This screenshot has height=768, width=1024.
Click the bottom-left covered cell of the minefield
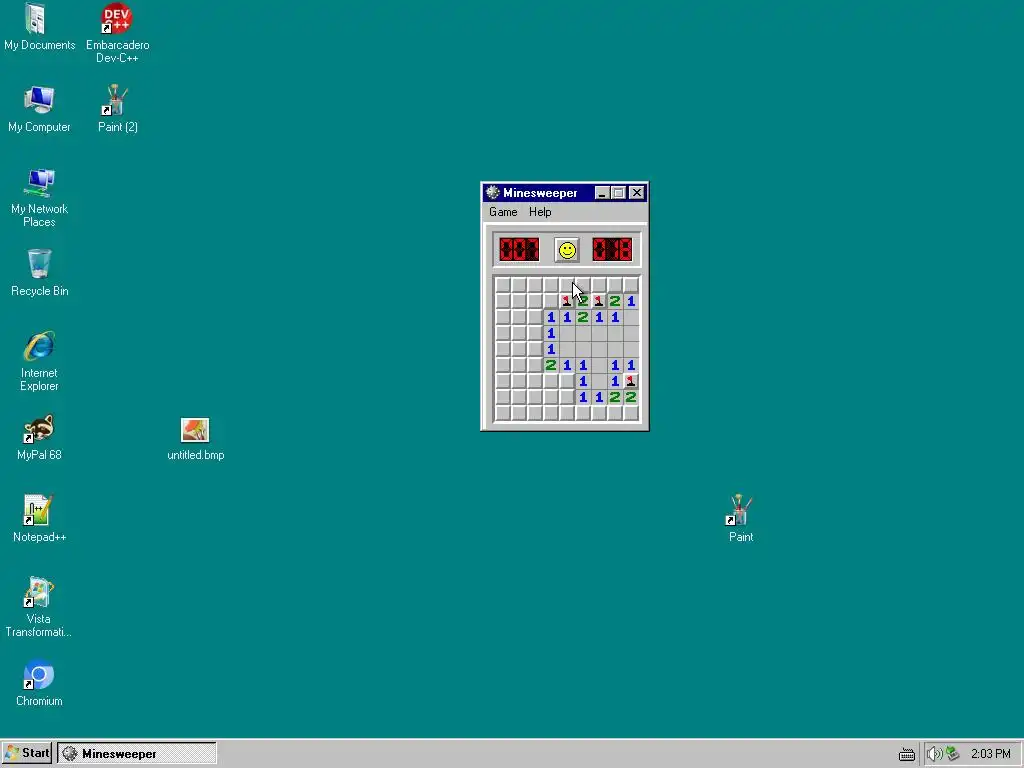[503, 413]
